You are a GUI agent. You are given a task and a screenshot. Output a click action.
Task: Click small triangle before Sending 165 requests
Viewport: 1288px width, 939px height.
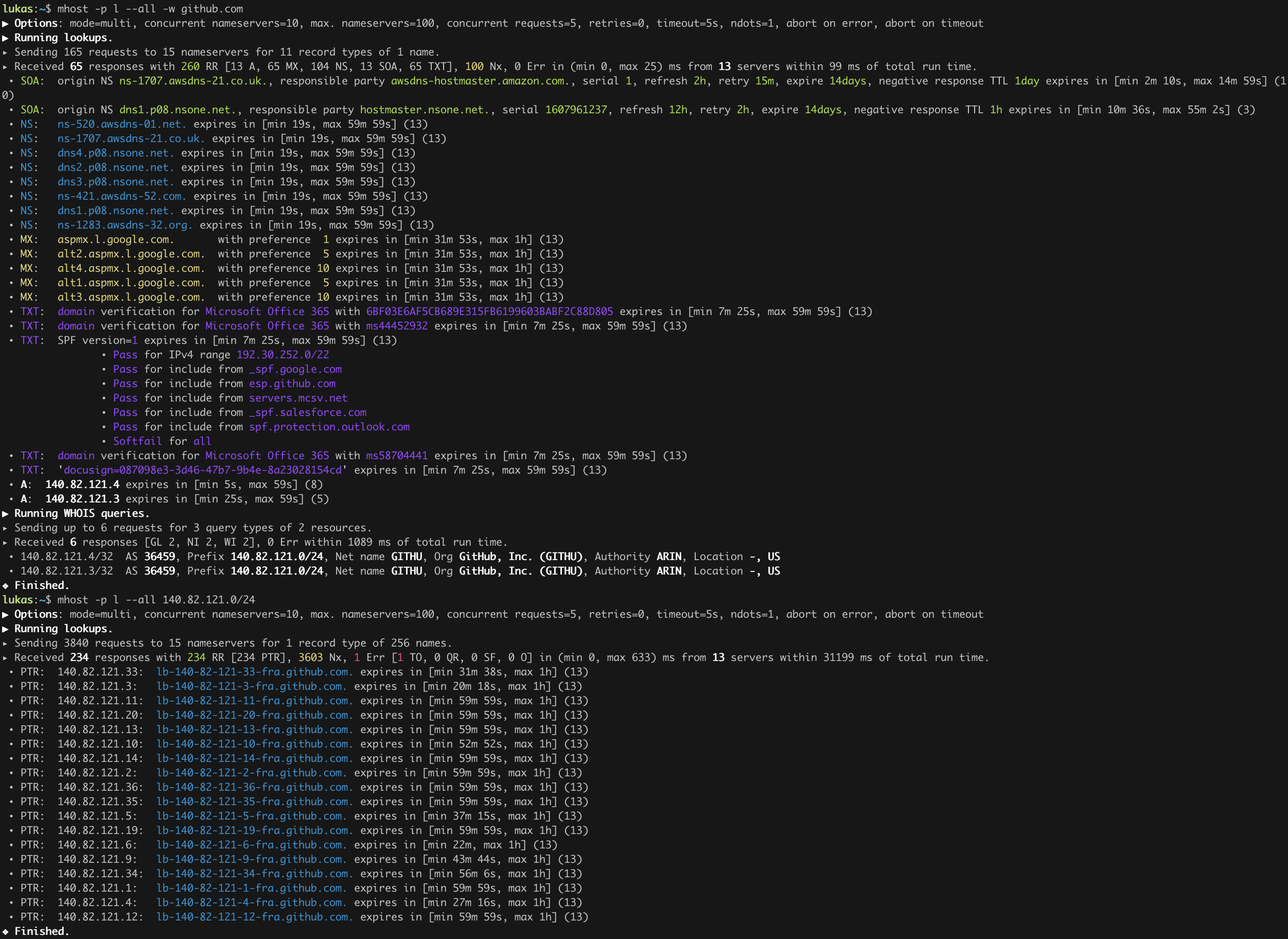[5, 53]
